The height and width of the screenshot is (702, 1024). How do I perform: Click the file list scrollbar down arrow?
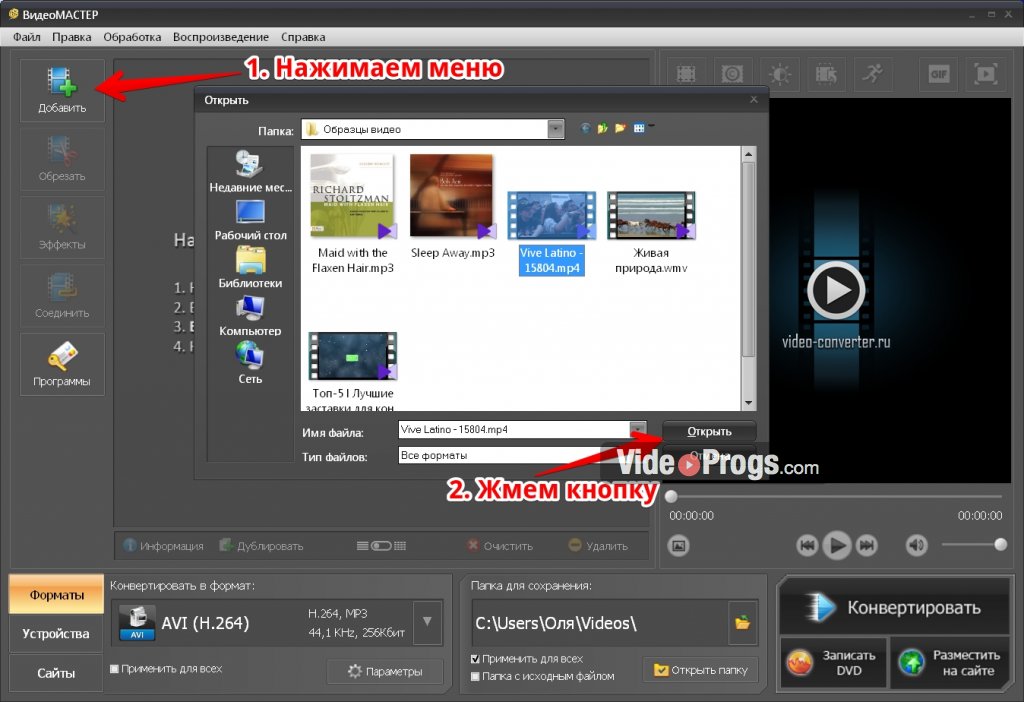point(748,404)
